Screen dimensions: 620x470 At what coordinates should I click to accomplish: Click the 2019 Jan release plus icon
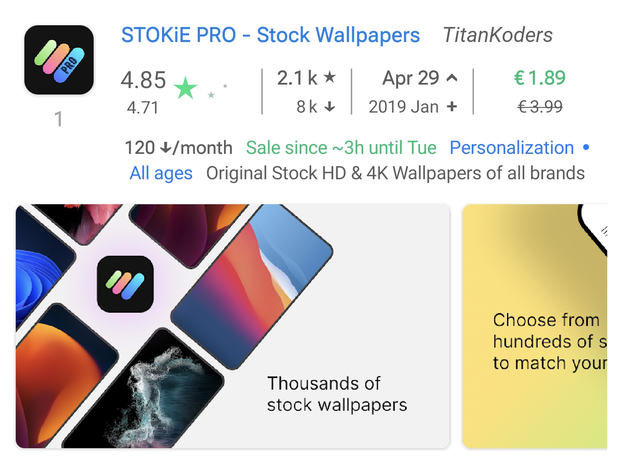(452, 106)
